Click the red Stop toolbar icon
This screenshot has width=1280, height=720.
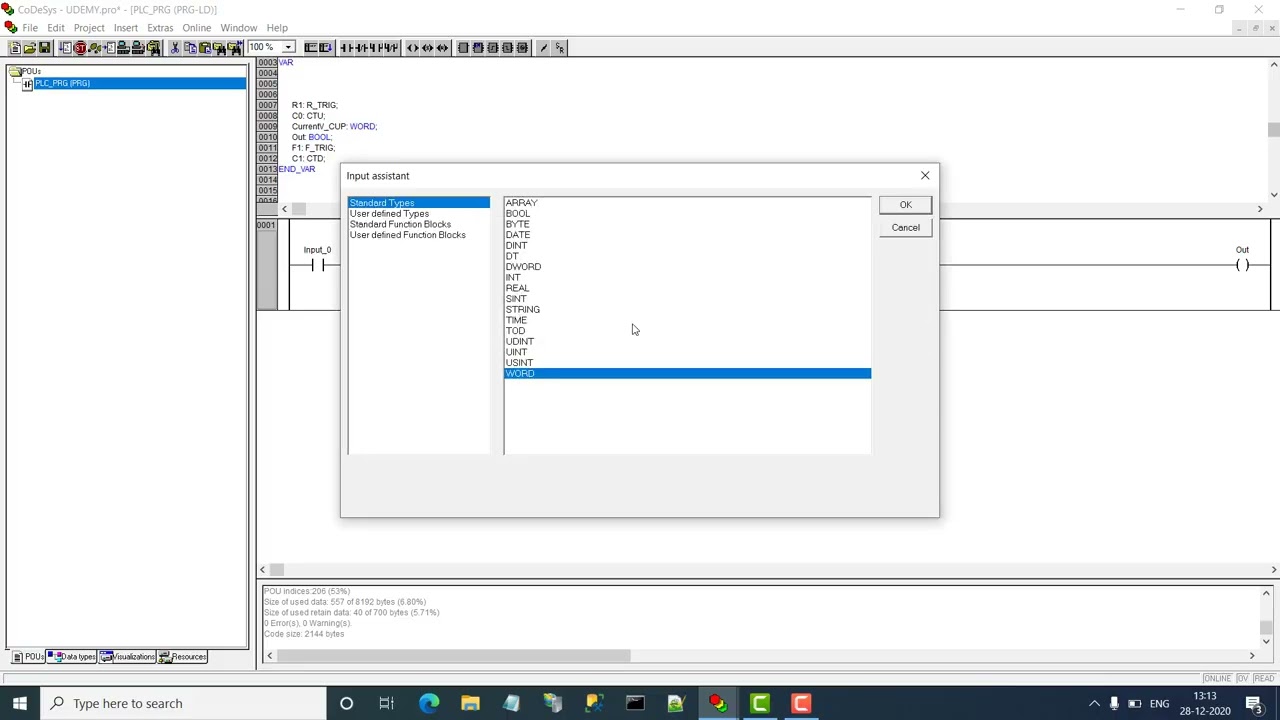click(x=80, y=48)
